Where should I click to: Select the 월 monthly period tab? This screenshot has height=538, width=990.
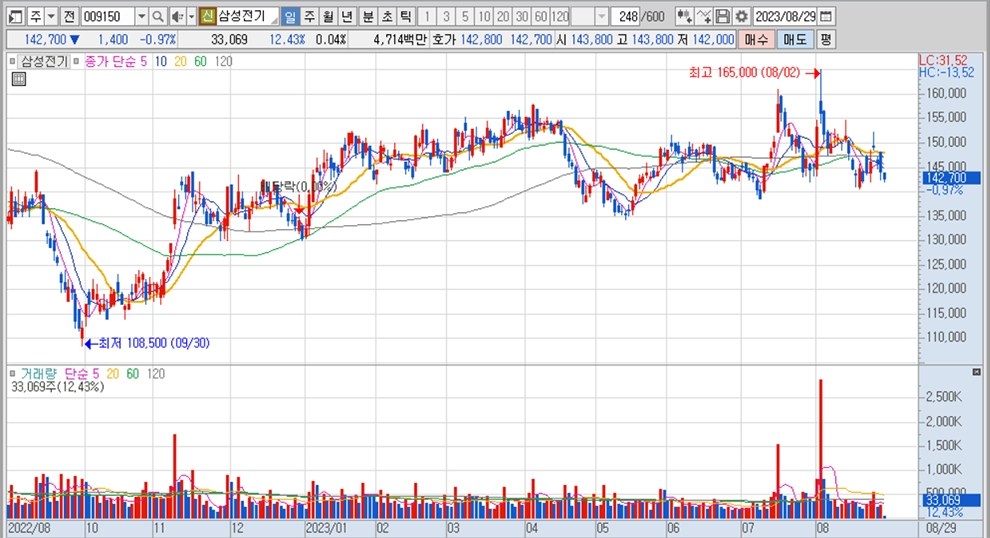pos(327,17)
